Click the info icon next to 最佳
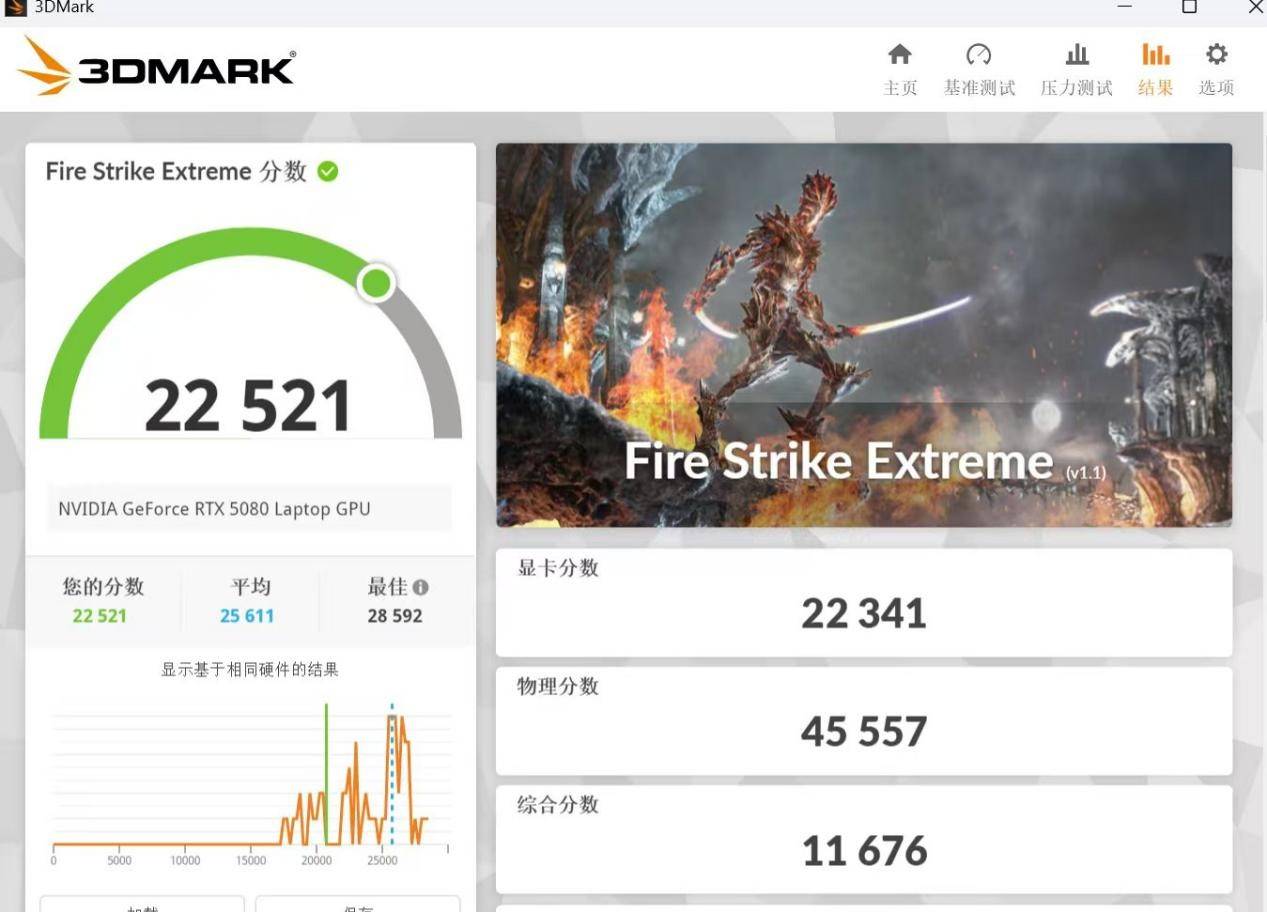The height and width of the screenshot is (912, 1267). 421,587
